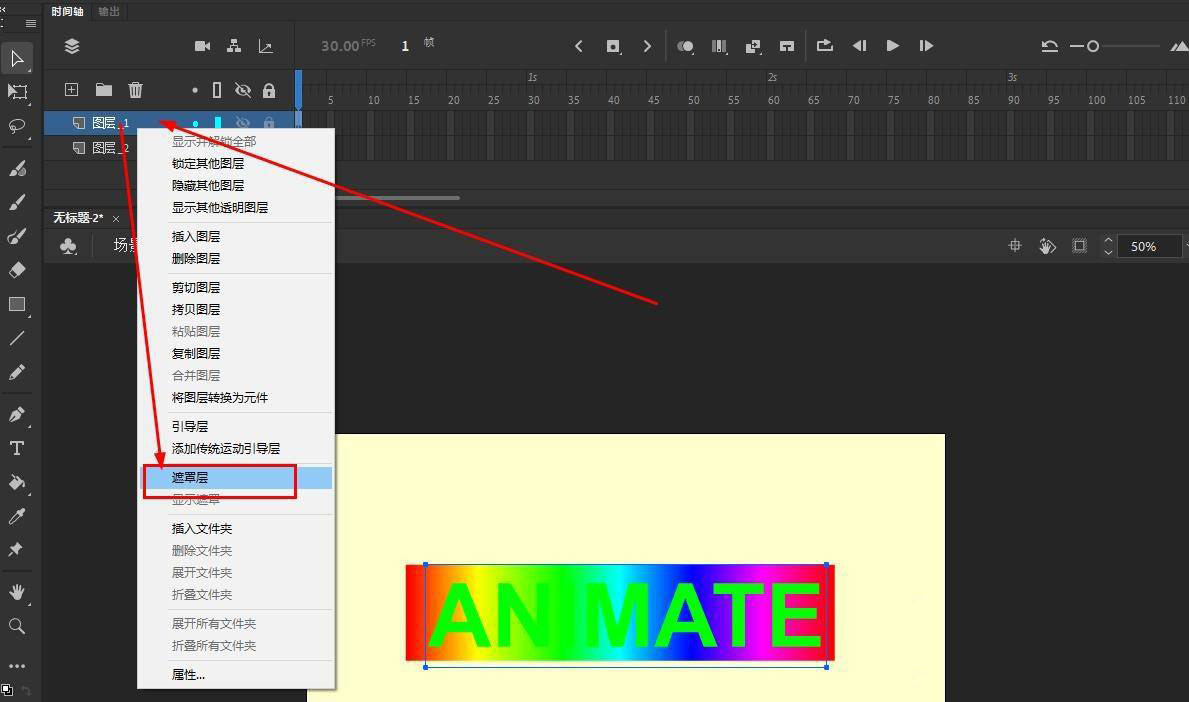
Task: Open the create tween options button
Action: [x=753, y=46]
